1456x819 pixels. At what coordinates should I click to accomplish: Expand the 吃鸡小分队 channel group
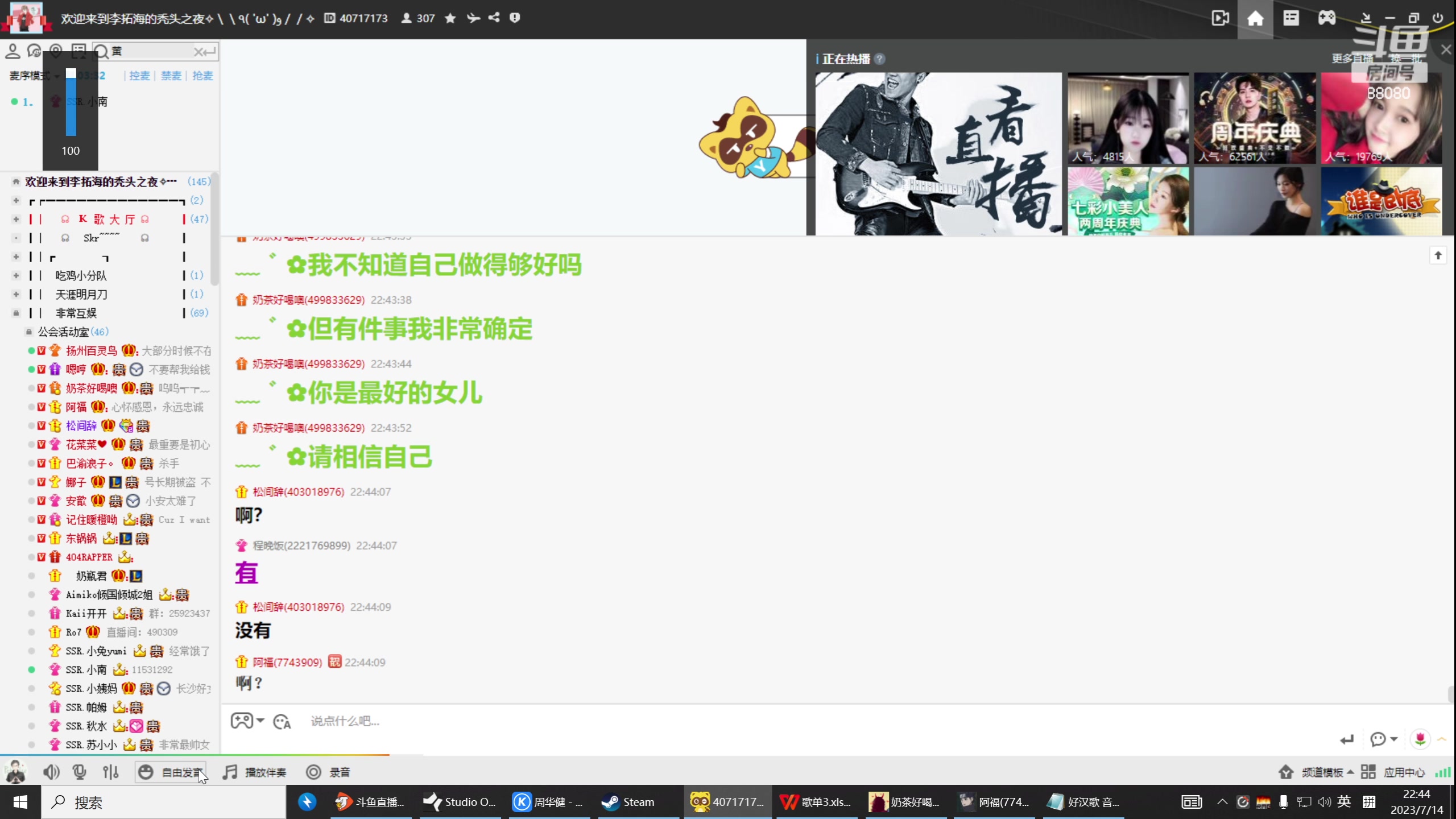(15, 275)
